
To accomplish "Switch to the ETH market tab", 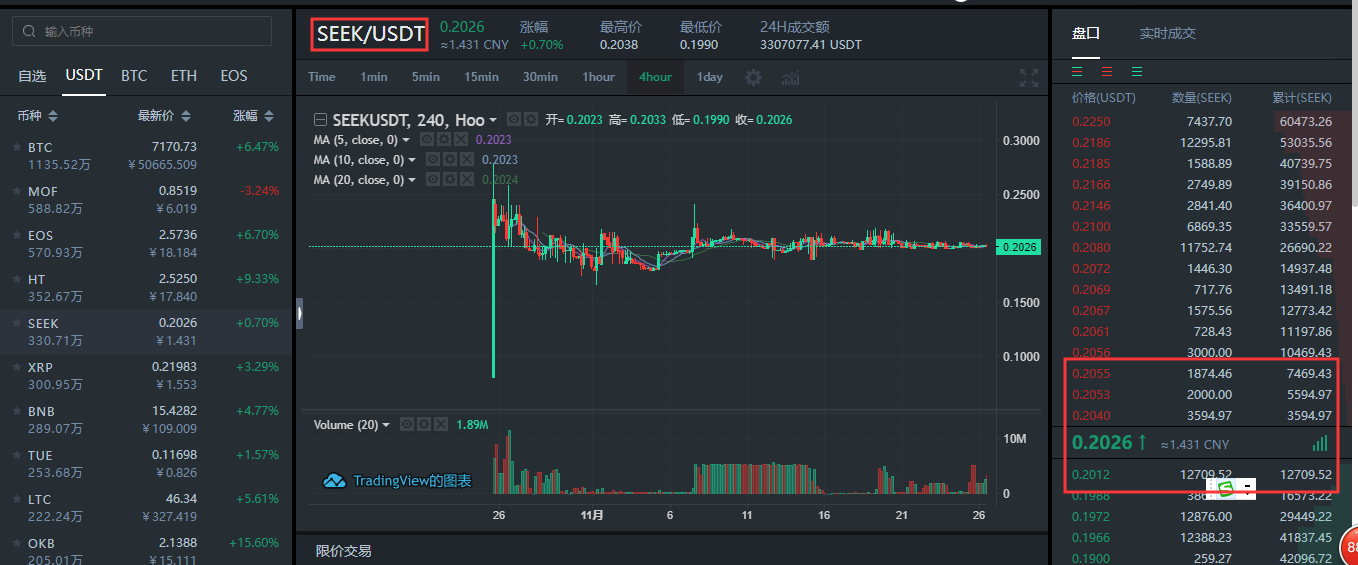I will pyautogui.click(x=184, y=76).
